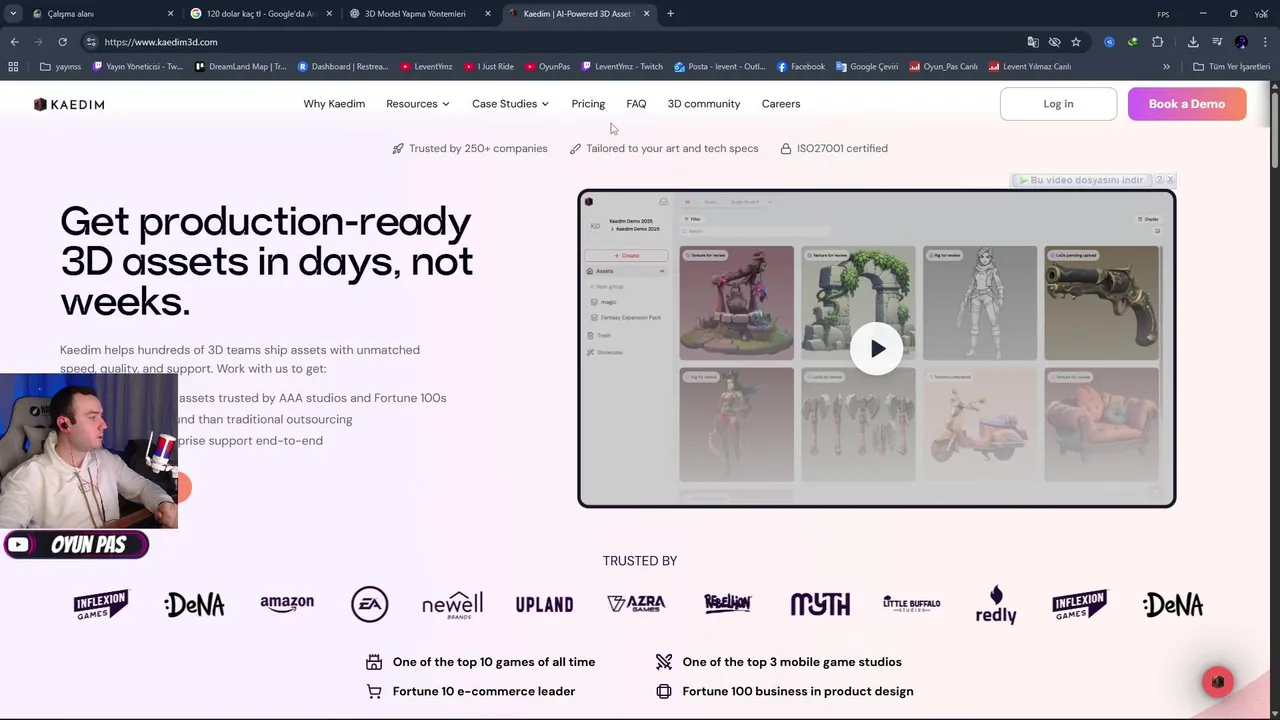The height and width of the screenshot is (720, 1280).
Task: Open the LeventYmz - Twitch bookmark
Action: click(x=622, y=67)
